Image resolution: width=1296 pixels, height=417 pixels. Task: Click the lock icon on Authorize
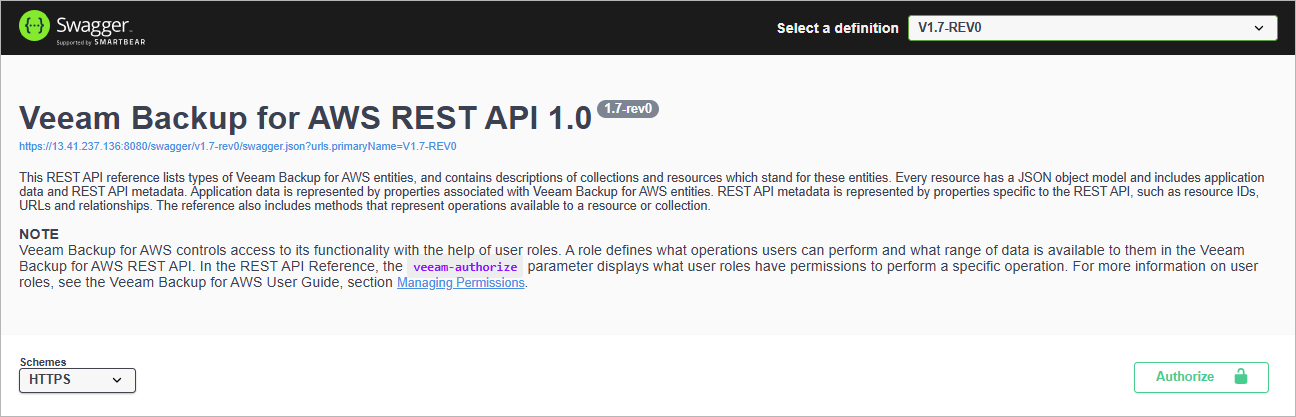pos(1241,377)
